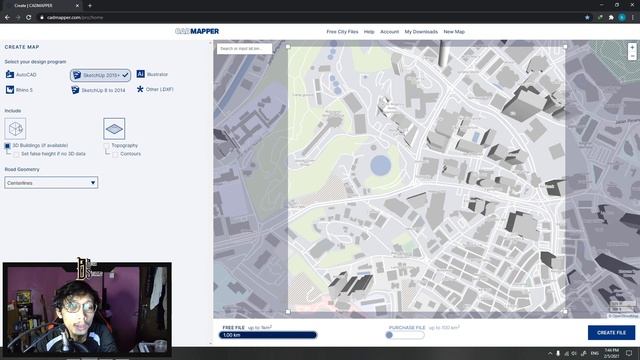Click the CREATE FILE button

click(611, 333)
